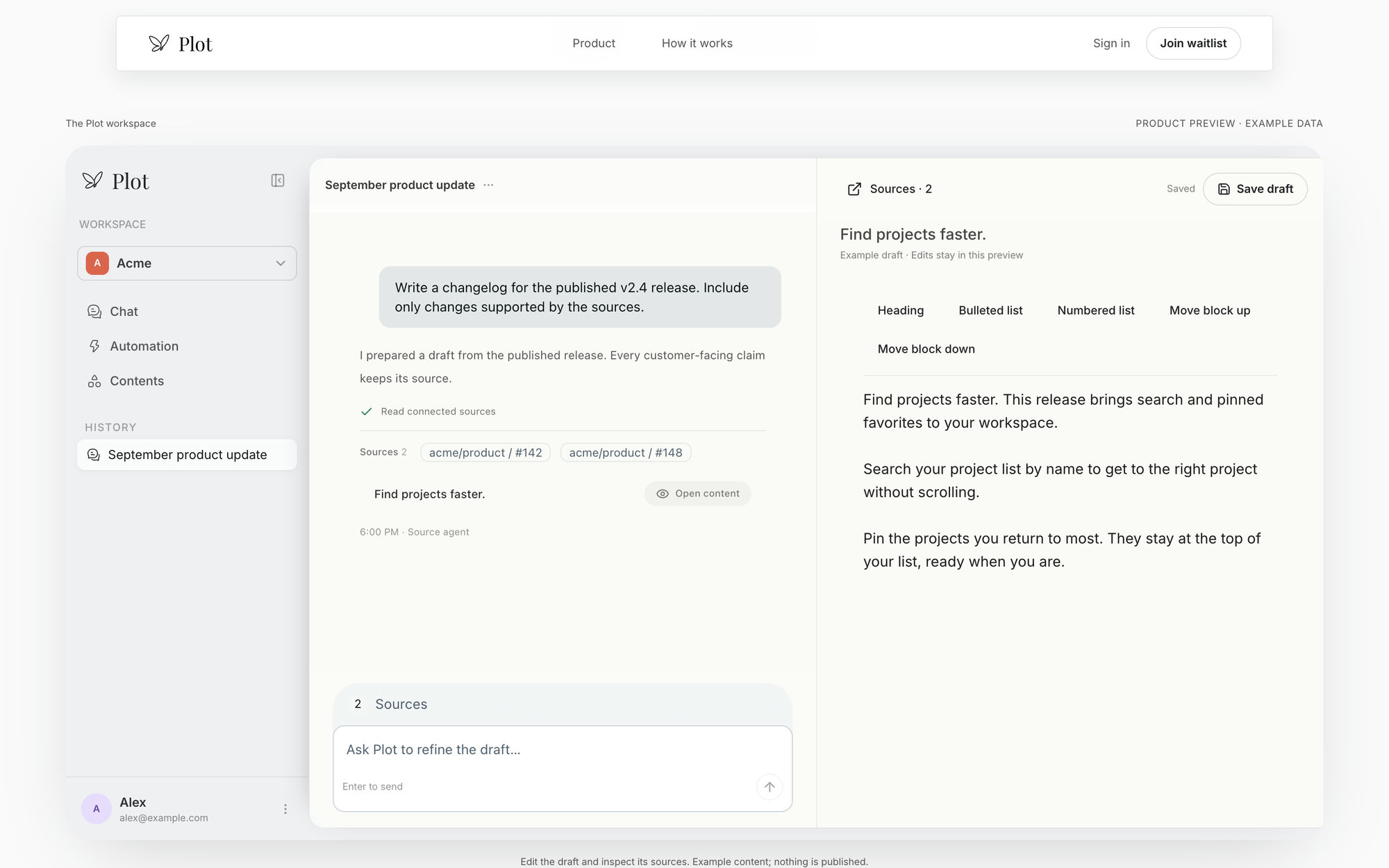Image resolution: width=1389 pixels, height=868 pixels.
Task: Open Alex account options kebab menu
Action: pyautogui.click(x=285, y=809)
